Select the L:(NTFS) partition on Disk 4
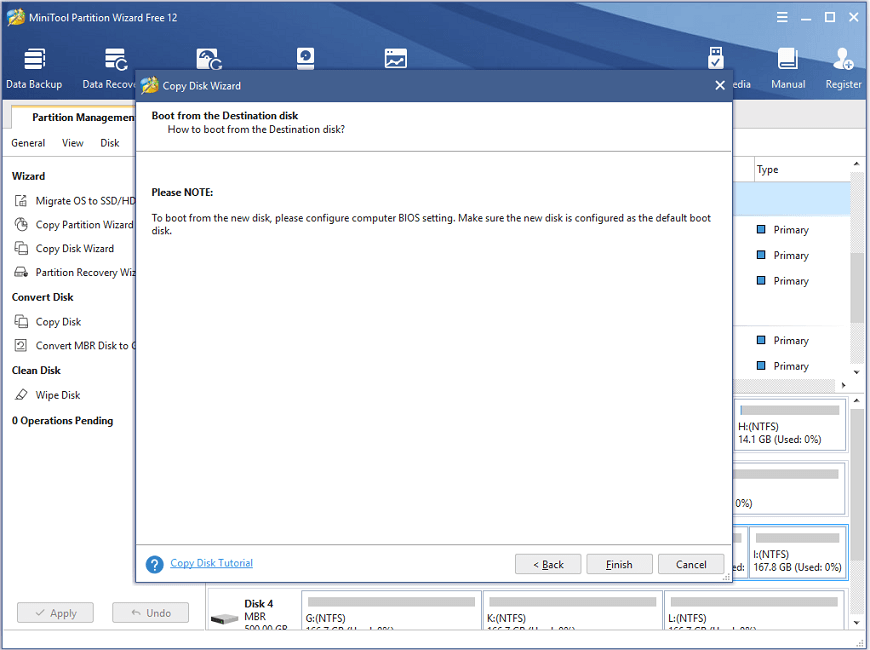The height and width of the screenshot is (650, 870). 754,611
